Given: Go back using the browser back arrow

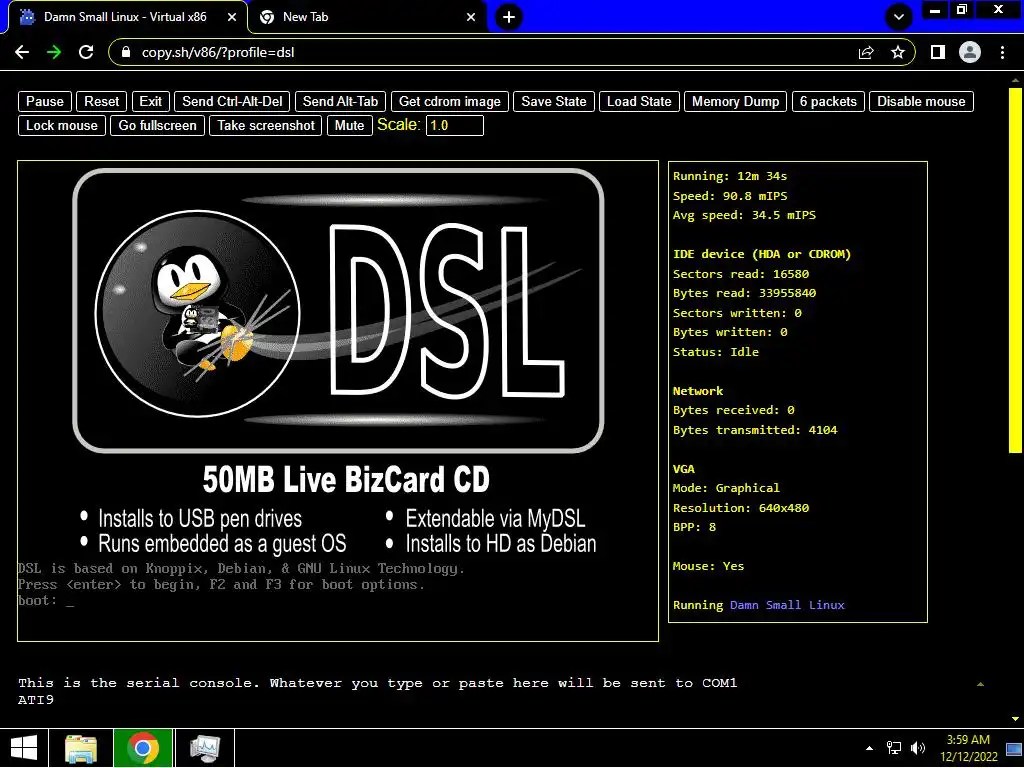Looking at the screenshot, I should (x=22, y=52).
